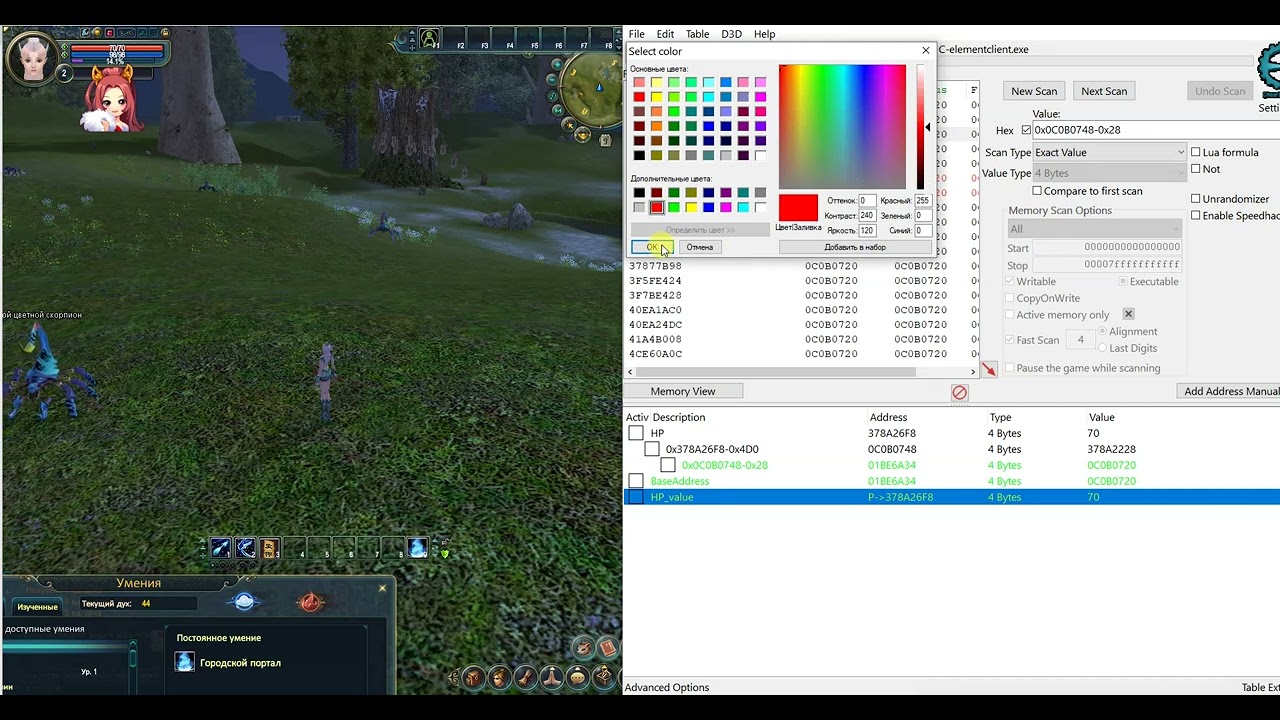
Task: Enable the Speedhack checkbox
Action: click(1196, 215)
